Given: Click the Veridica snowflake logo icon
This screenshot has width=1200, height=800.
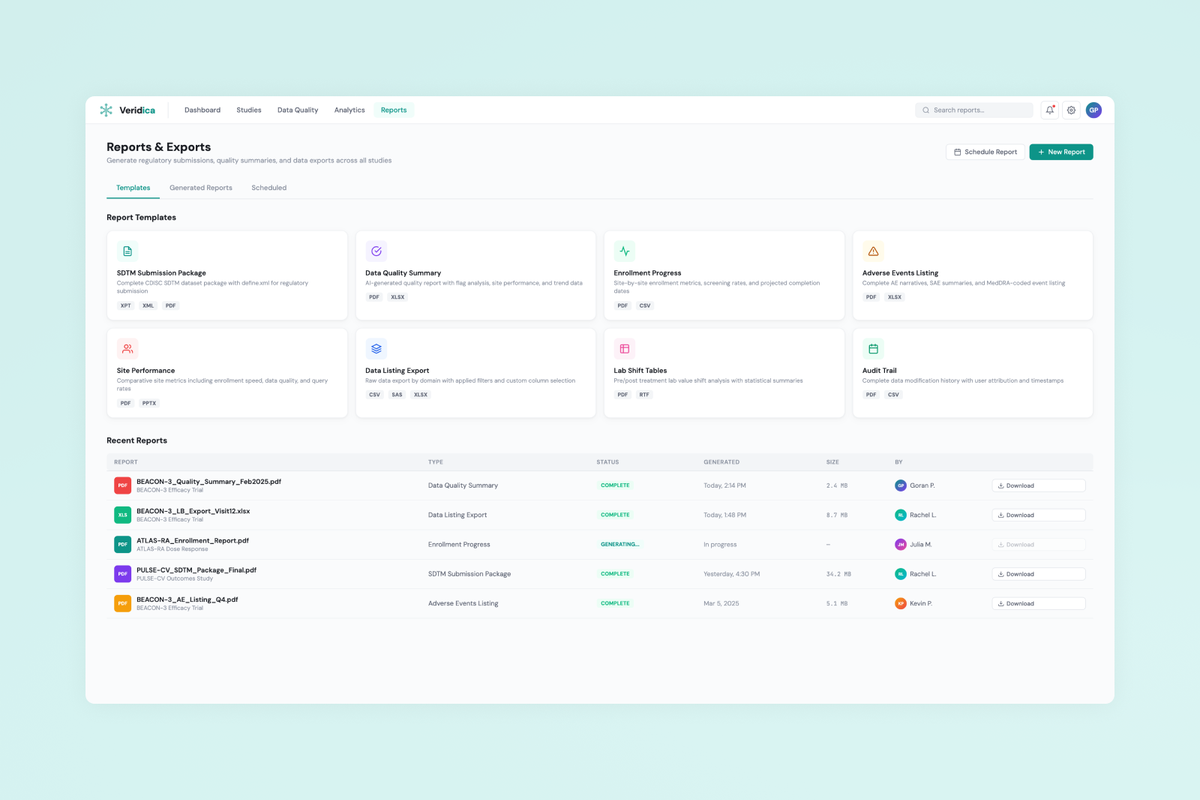Looking at the screenshot, I should pos(106,110).
